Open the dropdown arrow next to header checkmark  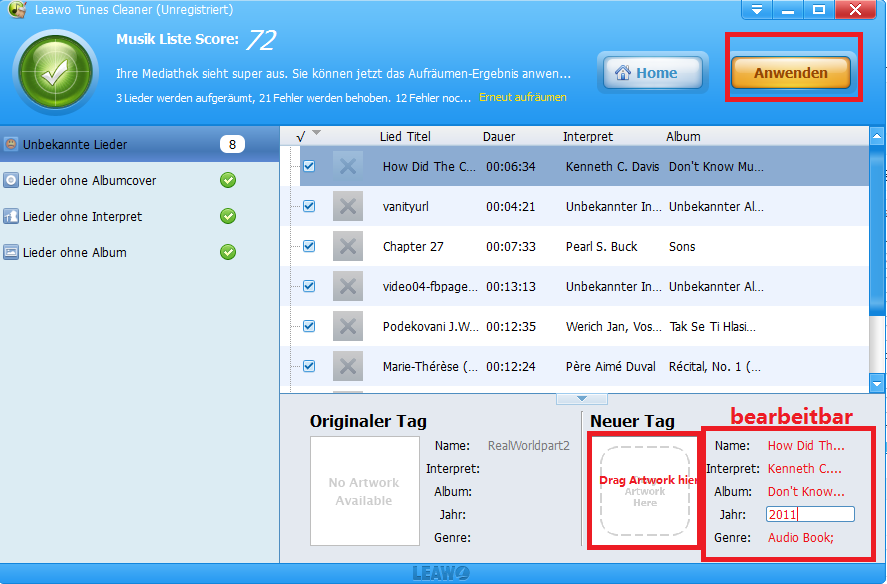tap(317, 133)
